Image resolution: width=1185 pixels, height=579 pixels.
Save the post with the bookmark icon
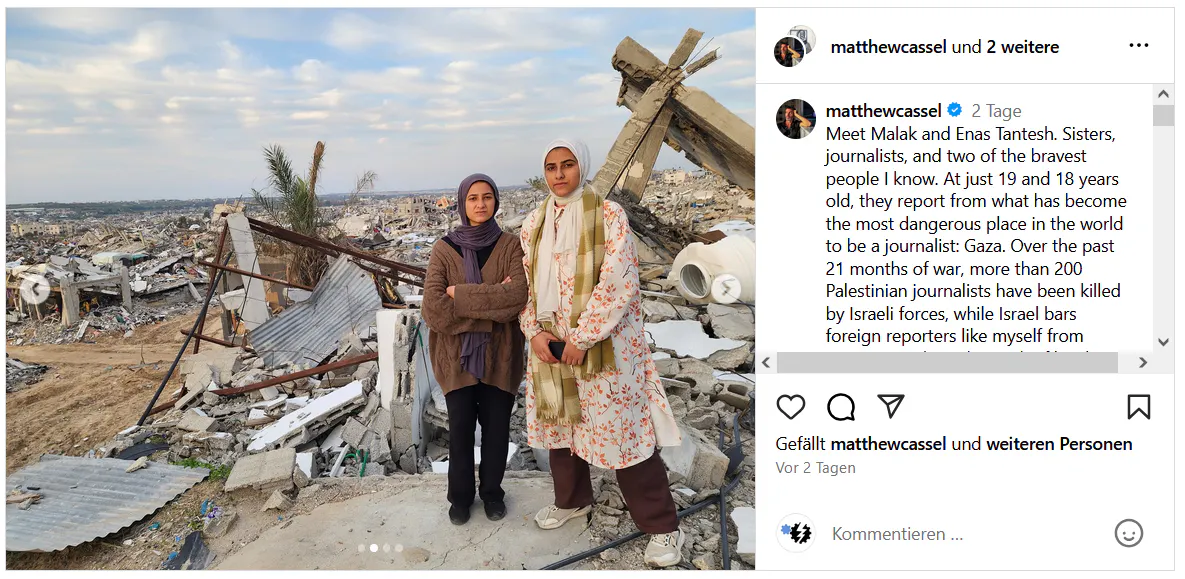tap(1138, 407)
